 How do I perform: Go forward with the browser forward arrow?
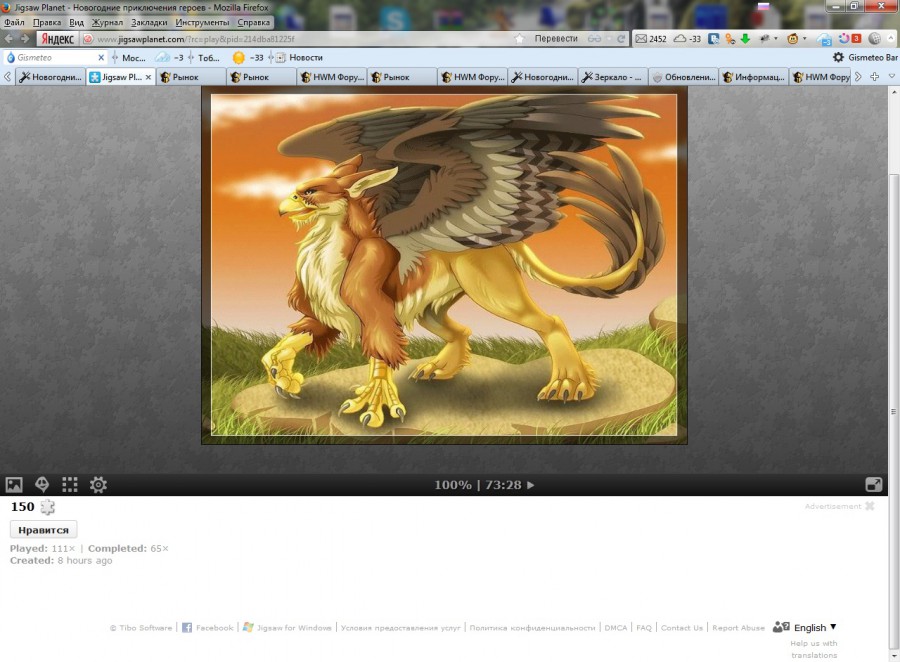tap(25, 38)
